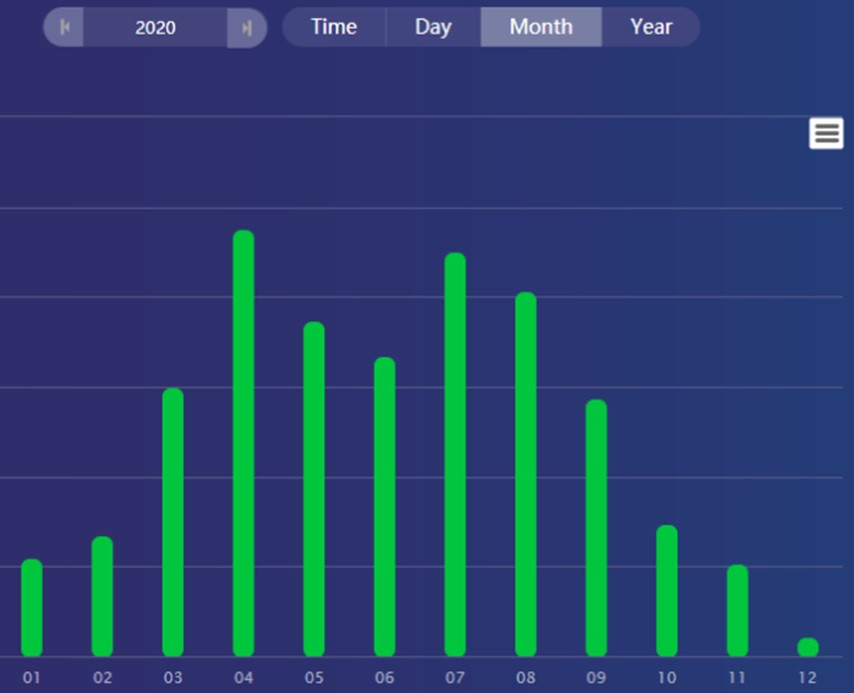
Task: Click the bar for month 08
Action: point(526,474)
